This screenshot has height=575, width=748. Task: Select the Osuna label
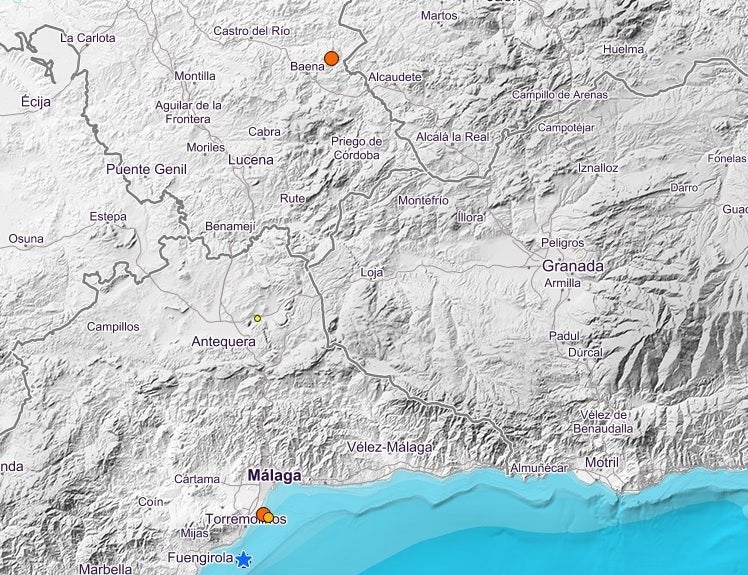[x=26, y=239]
